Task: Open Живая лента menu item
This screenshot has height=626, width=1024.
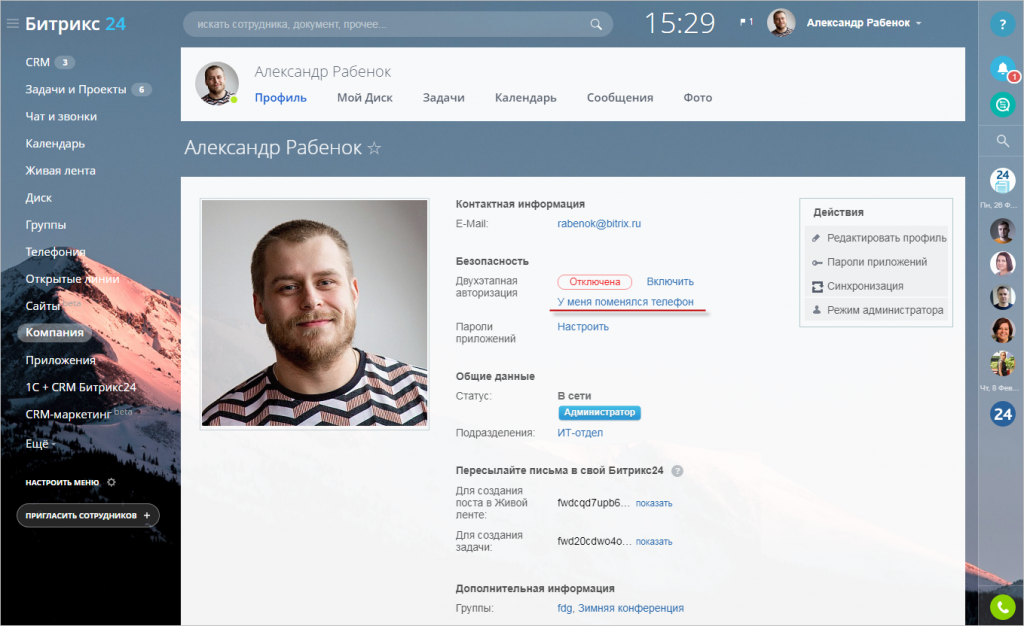Action: pyautogui.click(x=60, y=170)
